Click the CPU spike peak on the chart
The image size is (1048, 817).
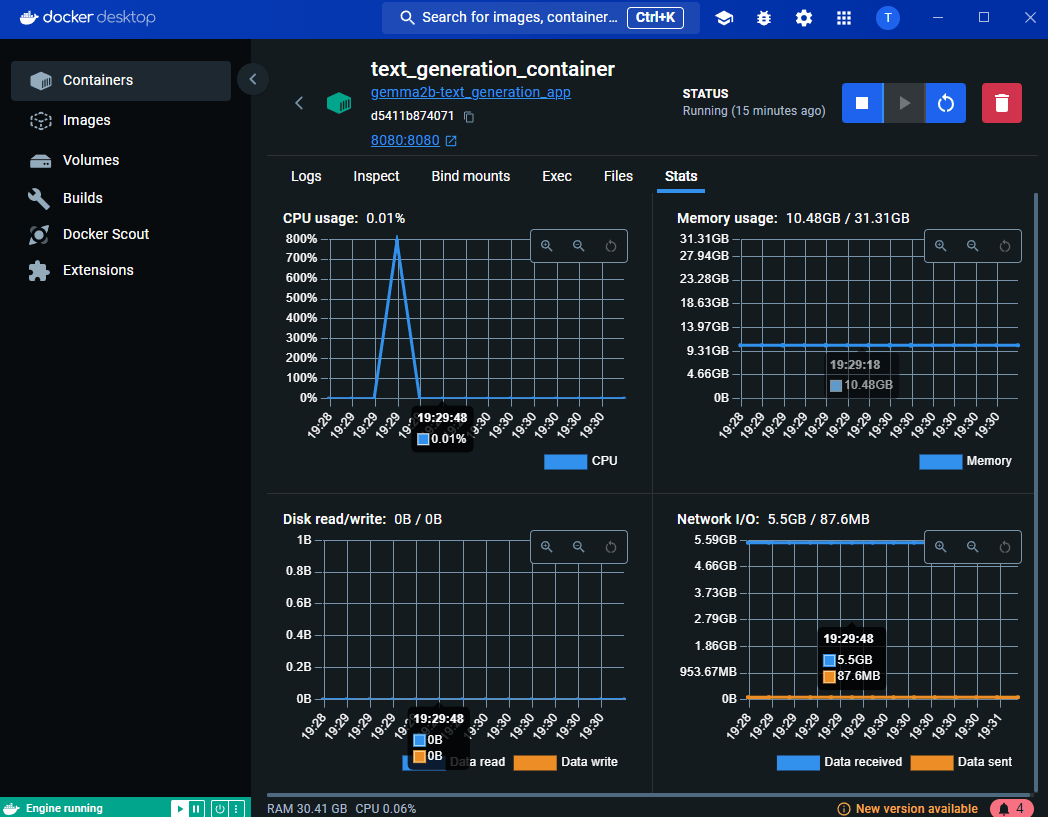coord(397,238)
